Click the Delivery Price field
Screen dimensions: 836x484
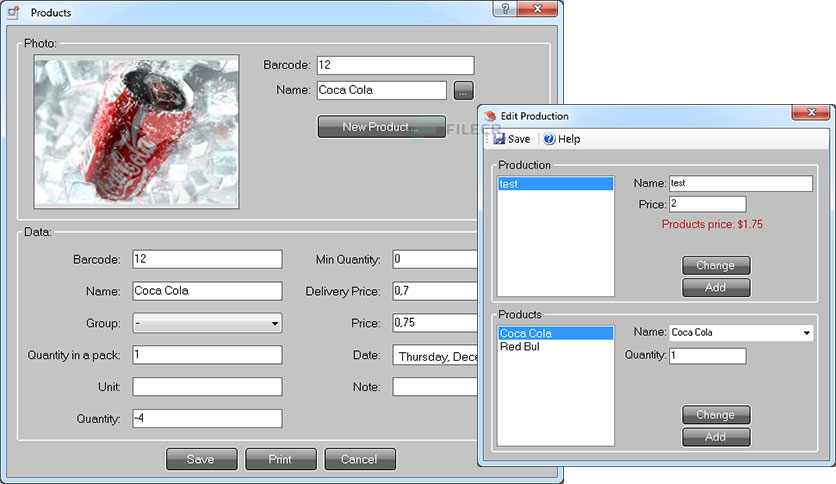435,291
